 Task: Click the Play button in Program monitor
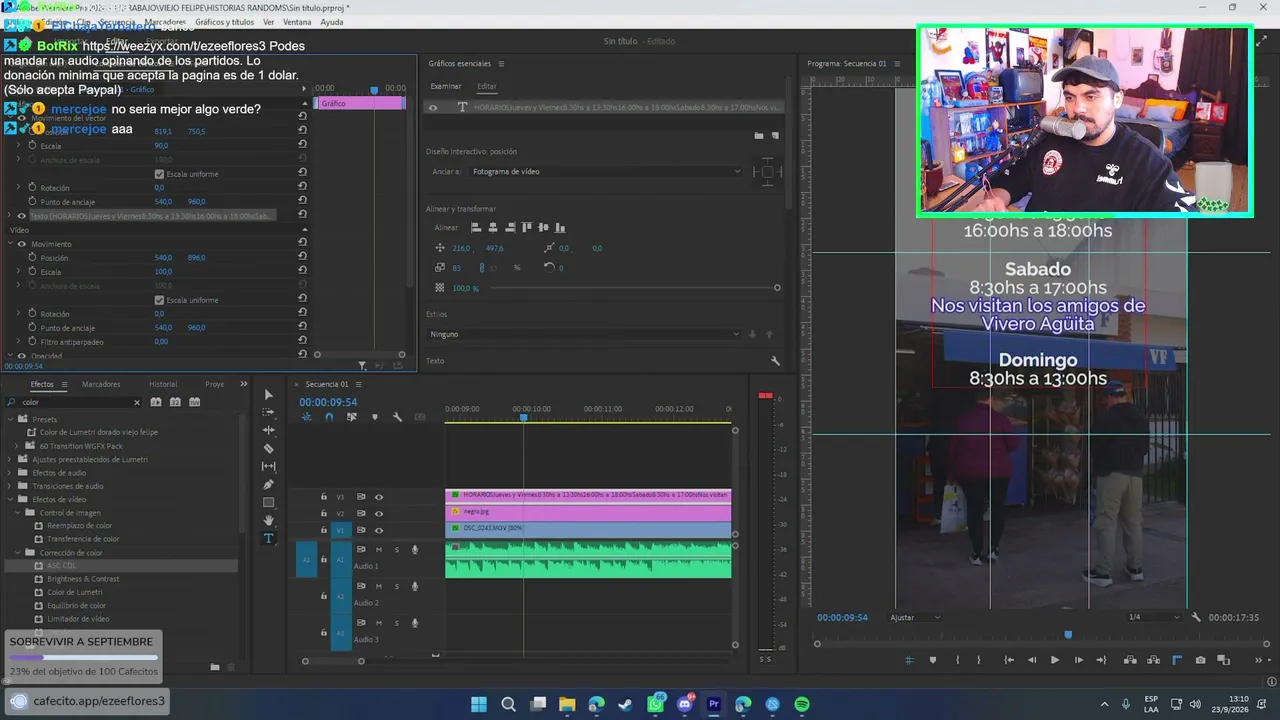click(x=1055, y=660)
